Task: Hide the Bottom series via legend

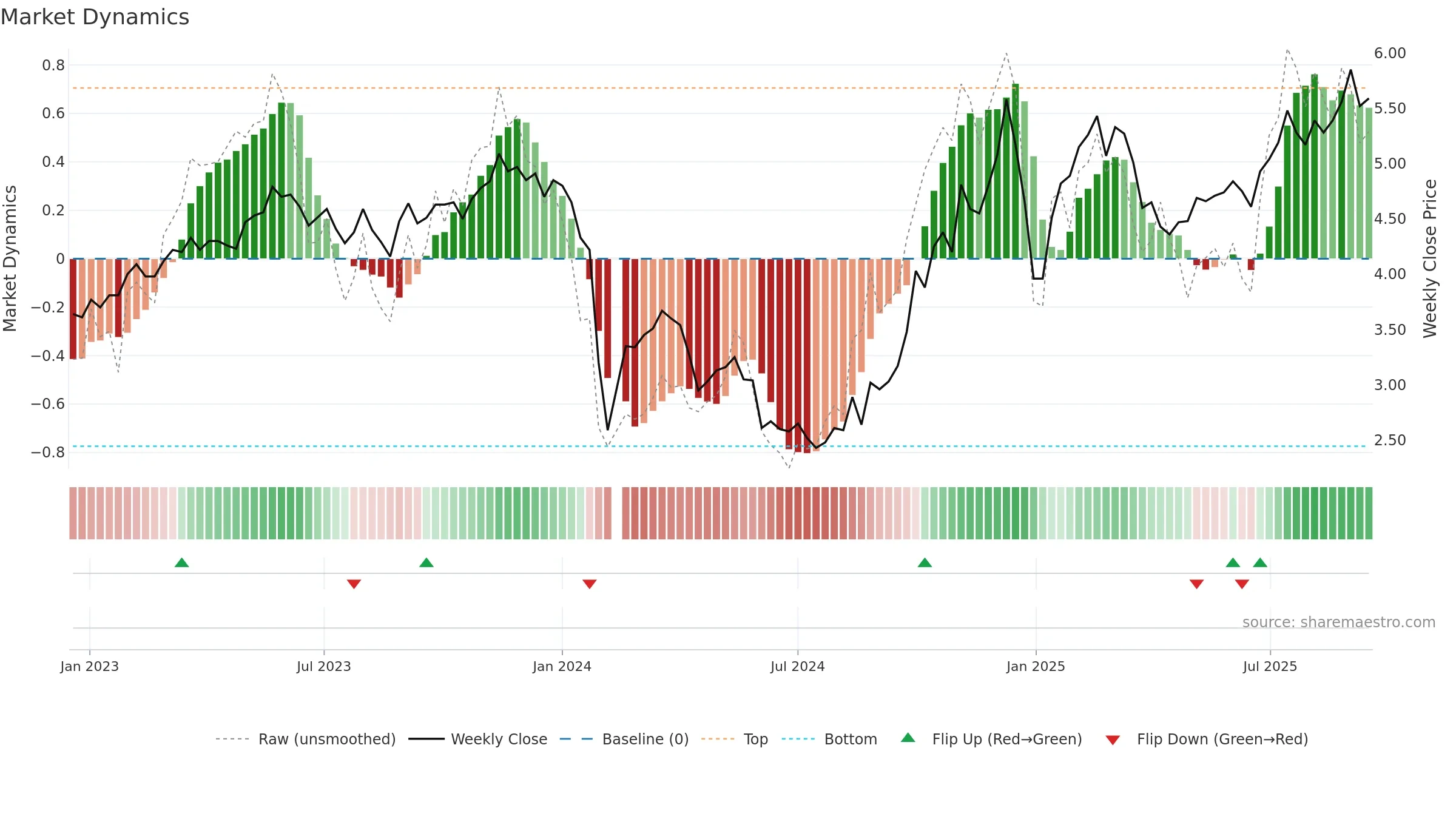Action: [x=829, y=739]
